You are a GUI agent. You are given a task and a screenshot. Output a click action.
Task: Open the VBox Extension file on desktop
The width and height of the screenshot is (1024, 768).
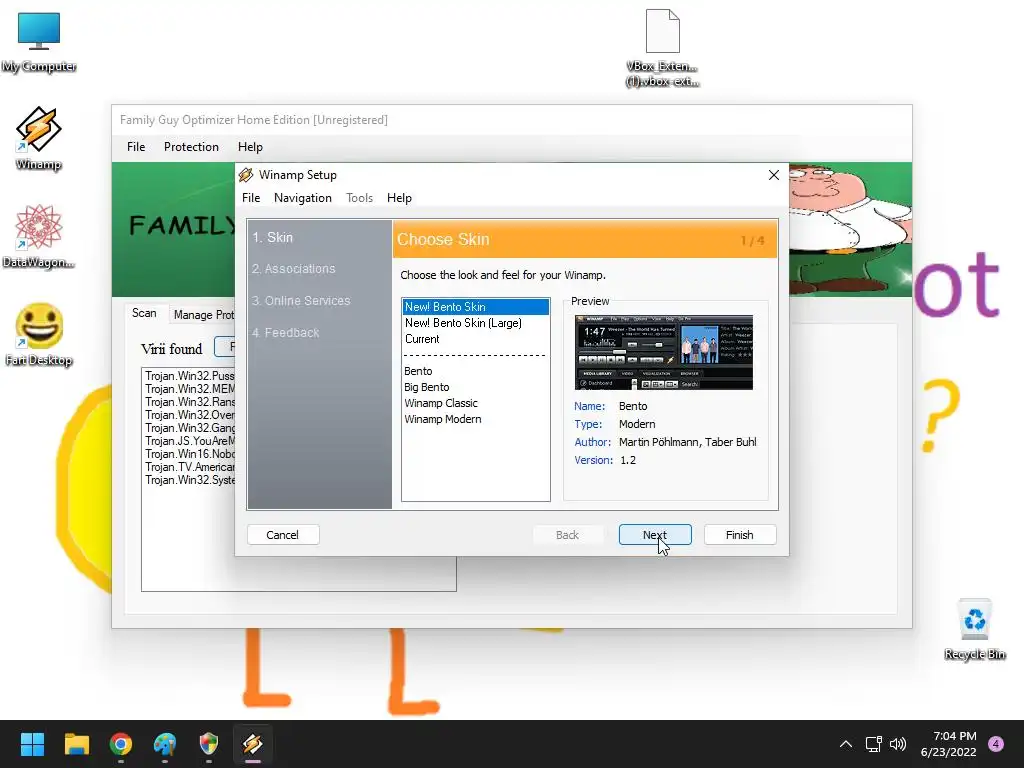(662, 48)
